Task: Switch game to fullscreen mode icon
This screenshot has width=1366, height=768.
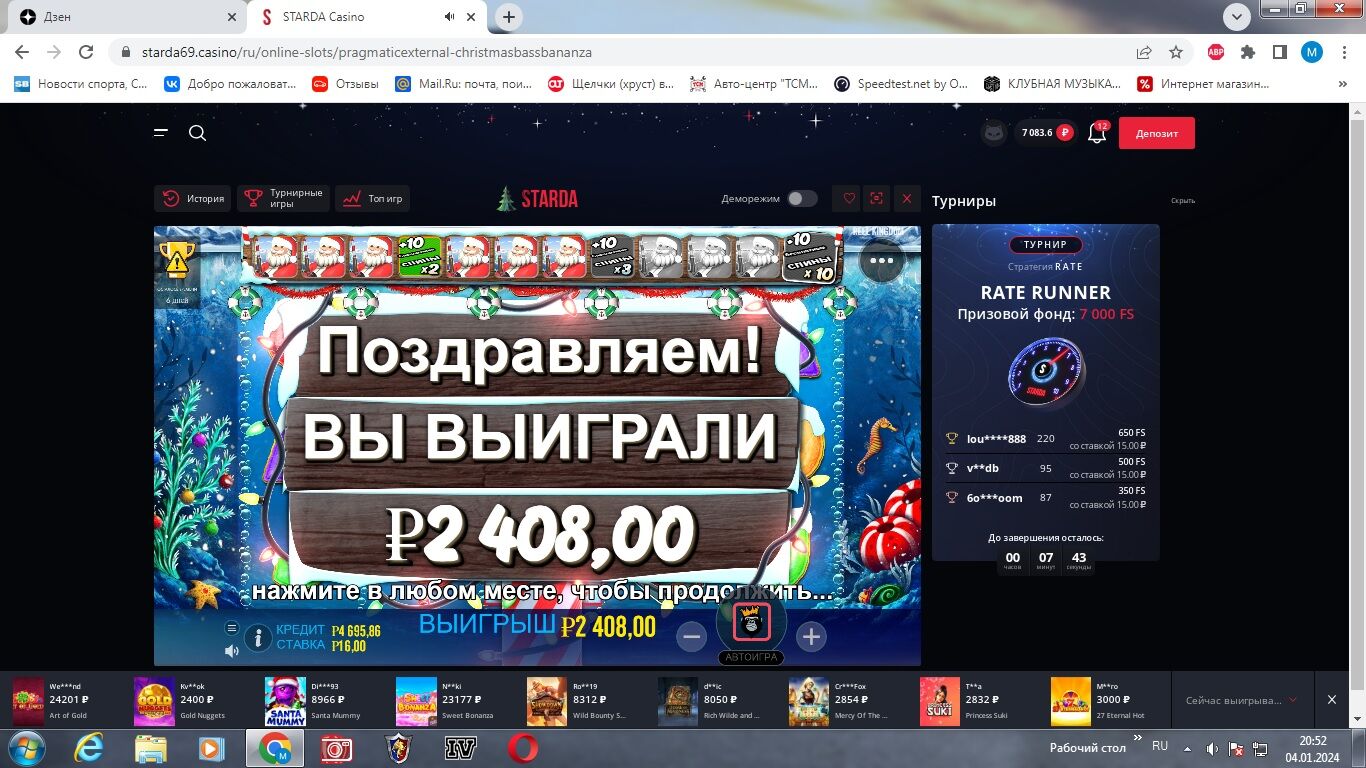Action: tap(877, 199)
